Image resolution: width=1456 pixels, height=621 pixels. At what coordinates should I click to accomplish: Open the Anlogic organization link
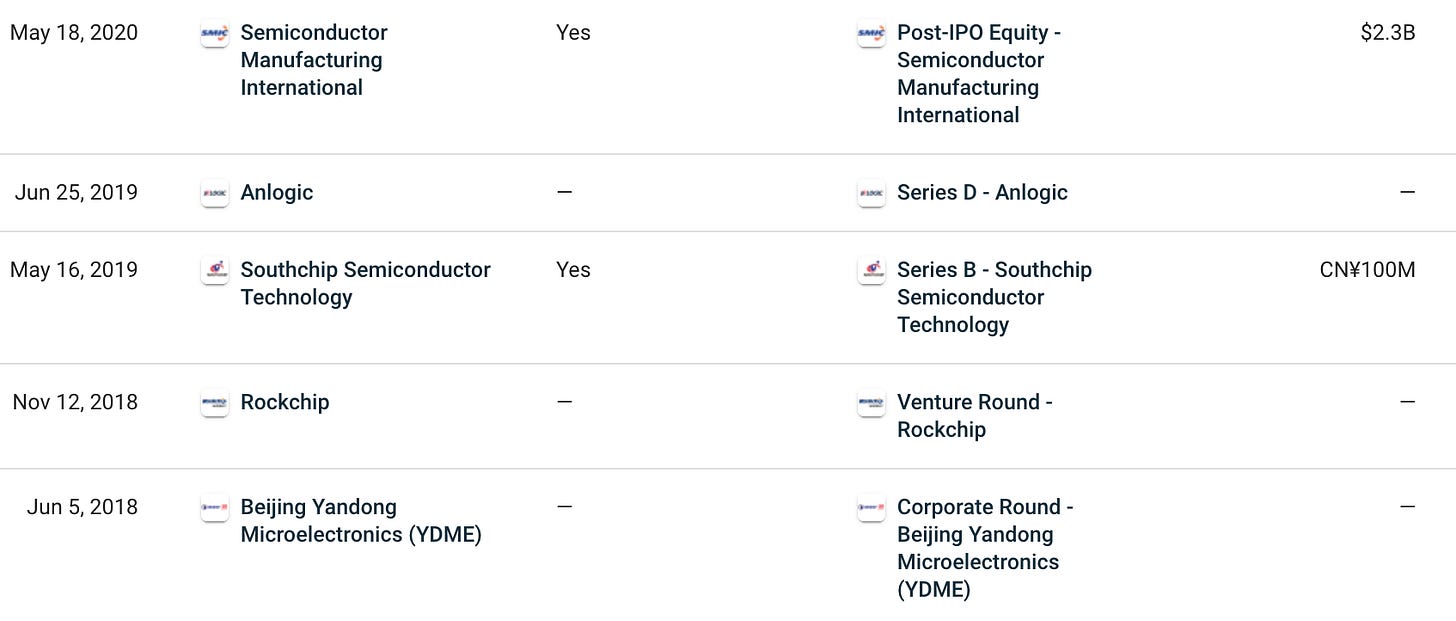[x=277, y=193]
